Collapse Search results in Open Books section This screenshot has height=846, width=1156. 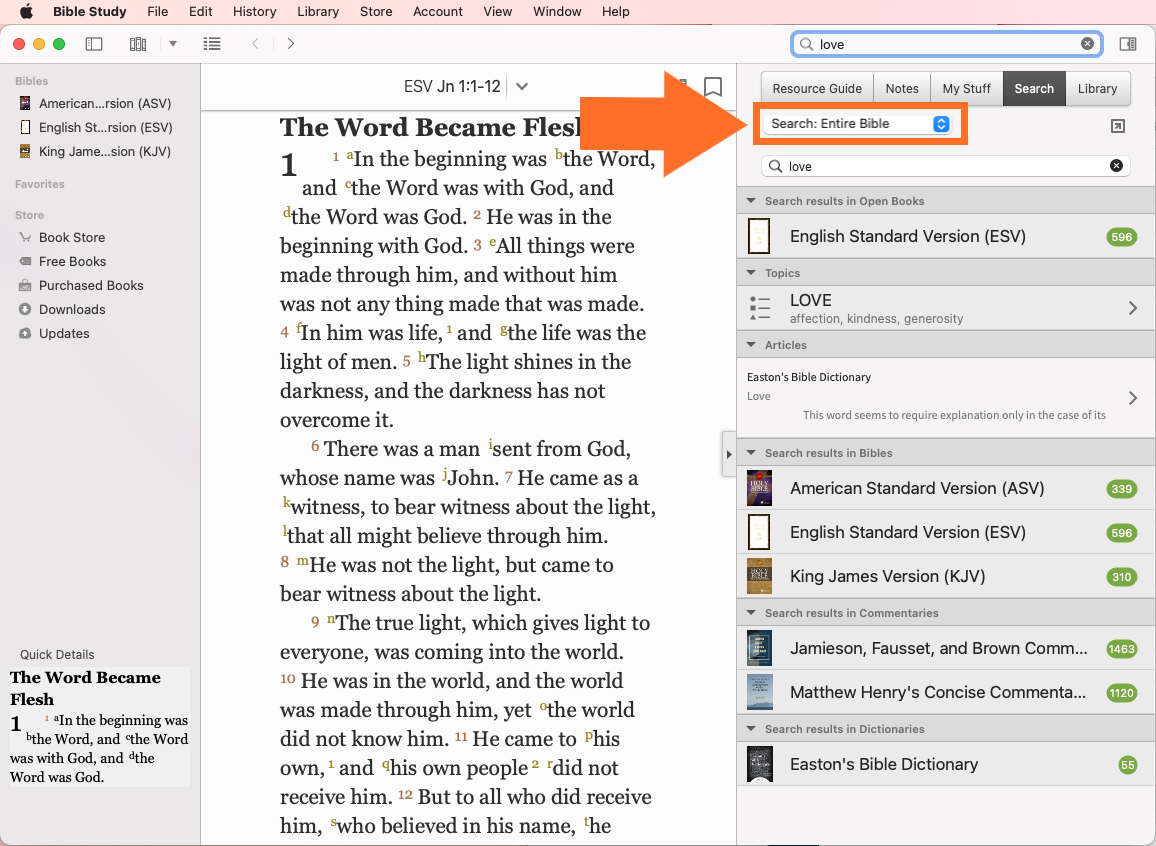pos(751,200)
